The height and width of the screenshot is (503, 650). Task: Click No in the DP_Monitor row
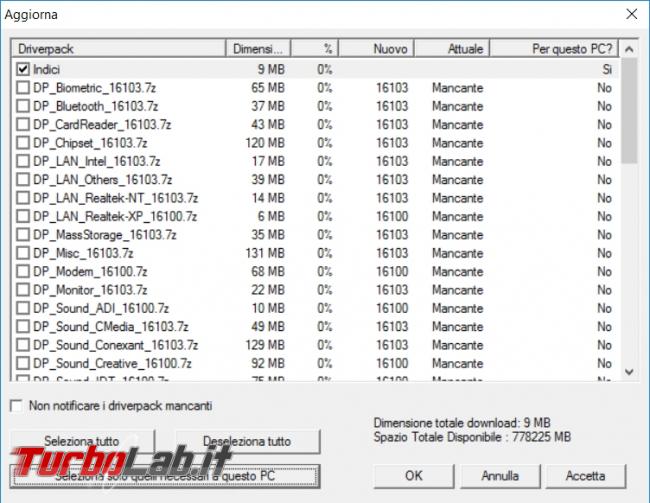pyautogui.click(x=604, y=290)
